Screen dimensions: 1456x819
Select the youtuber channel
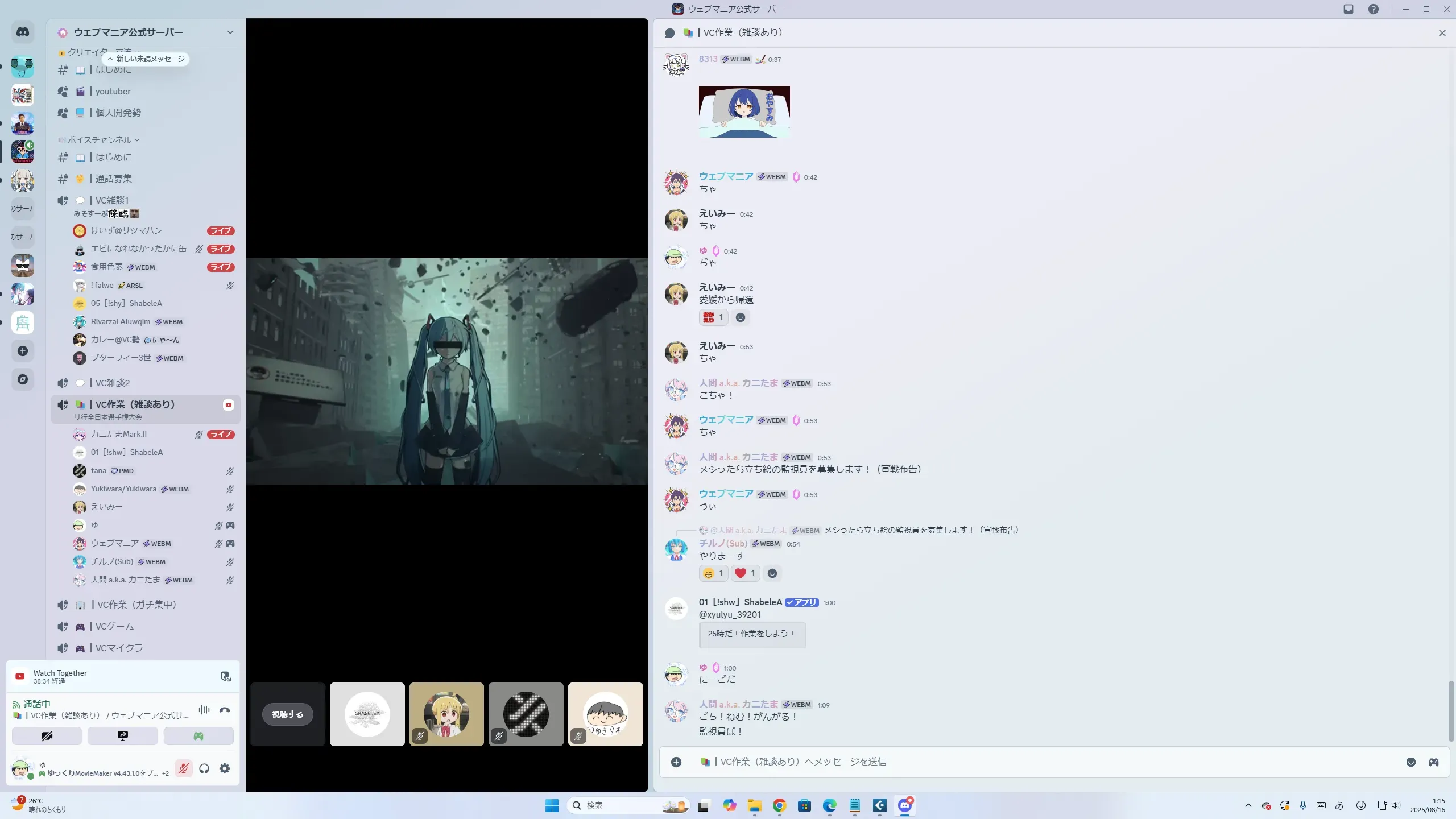[x=113, y=92]
